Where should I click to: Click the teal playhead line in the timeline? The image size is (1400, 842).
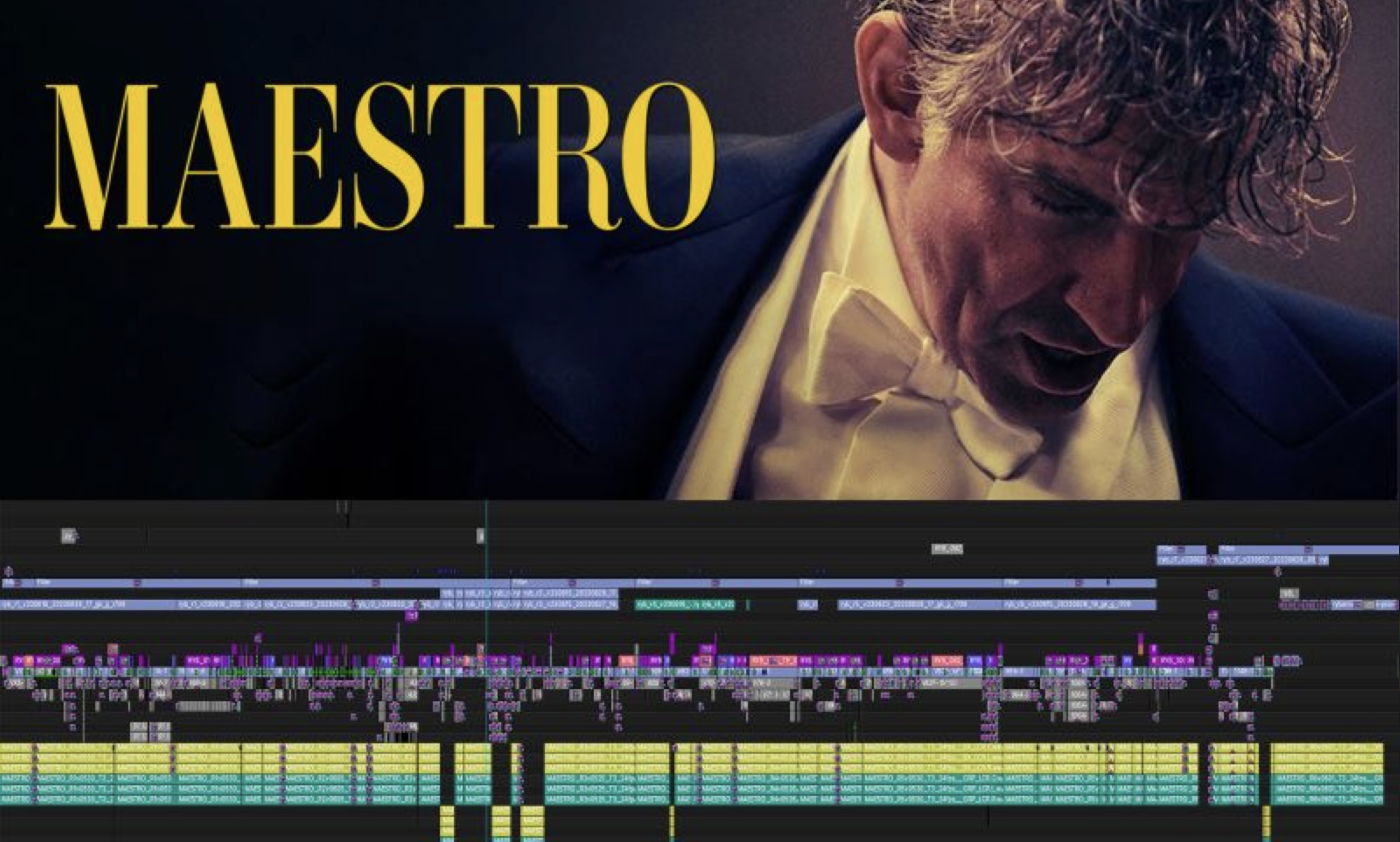(x=486, y=671)
